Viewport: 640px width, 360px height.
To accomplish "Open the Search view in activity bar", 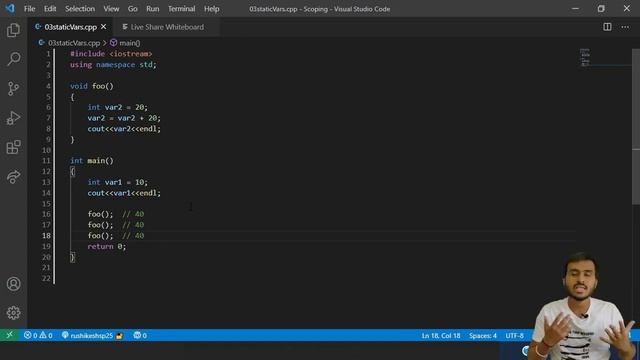I will pyautogui.click(x=13, y=59).
